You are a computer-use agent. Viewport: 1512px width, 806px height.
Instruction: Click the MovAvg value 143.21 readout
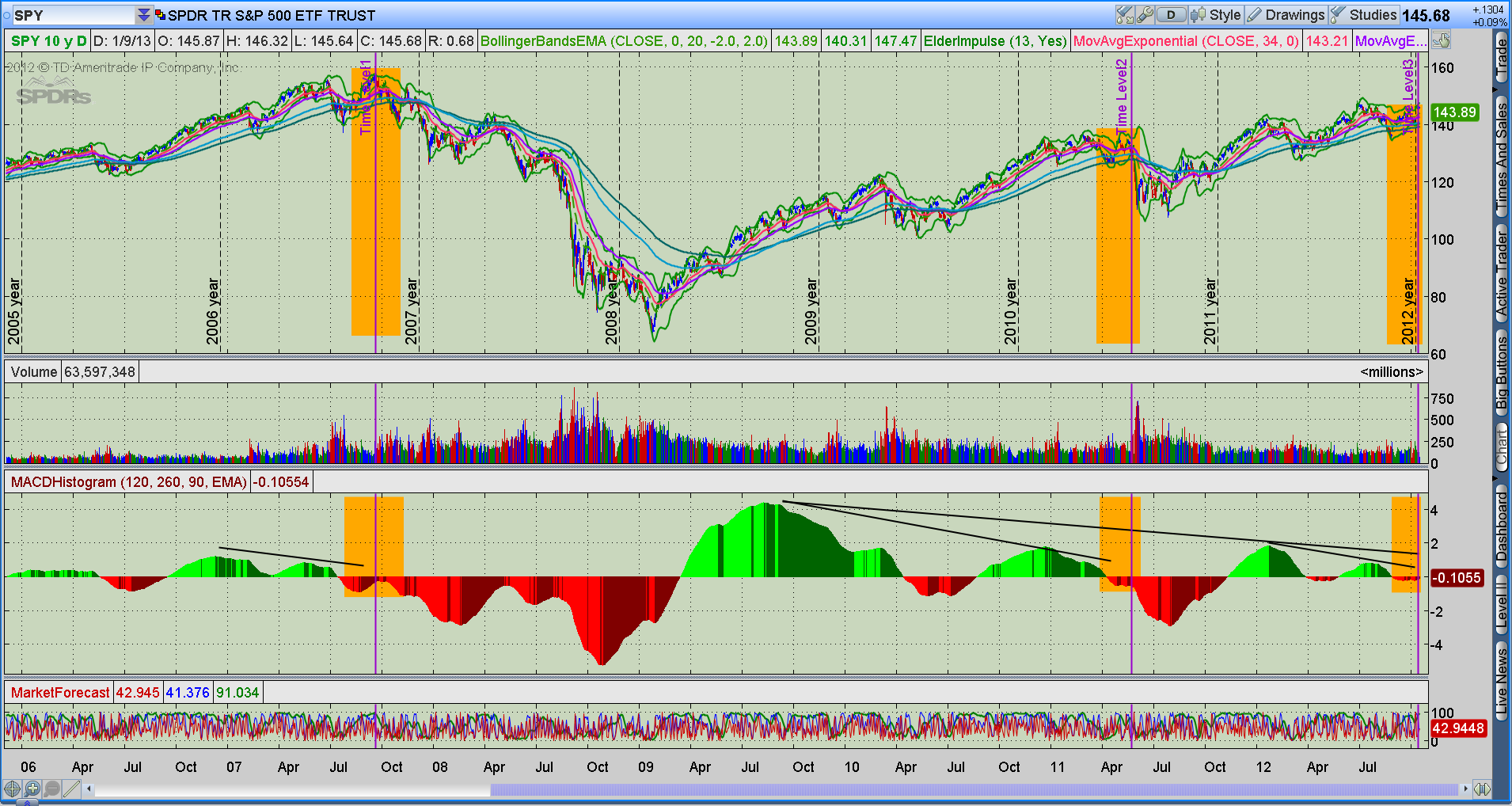click(1327, 41)
